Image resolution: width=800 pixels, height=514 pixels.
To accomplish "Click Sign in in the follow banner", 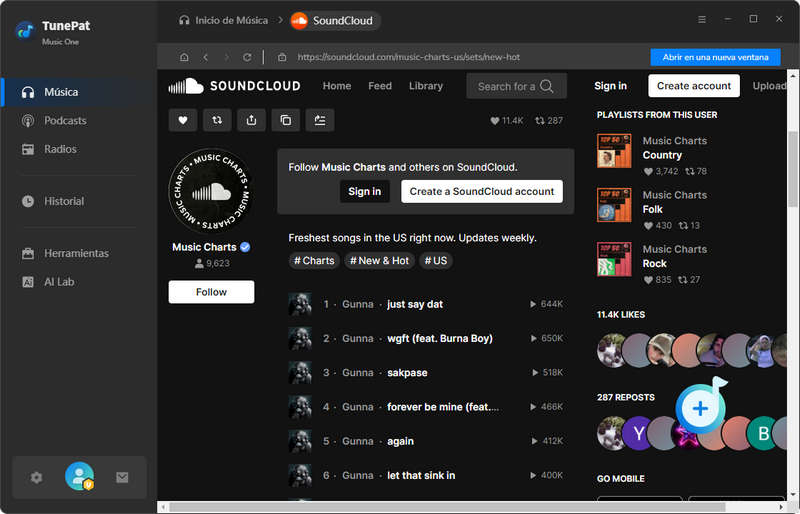I will pos(364,191).
